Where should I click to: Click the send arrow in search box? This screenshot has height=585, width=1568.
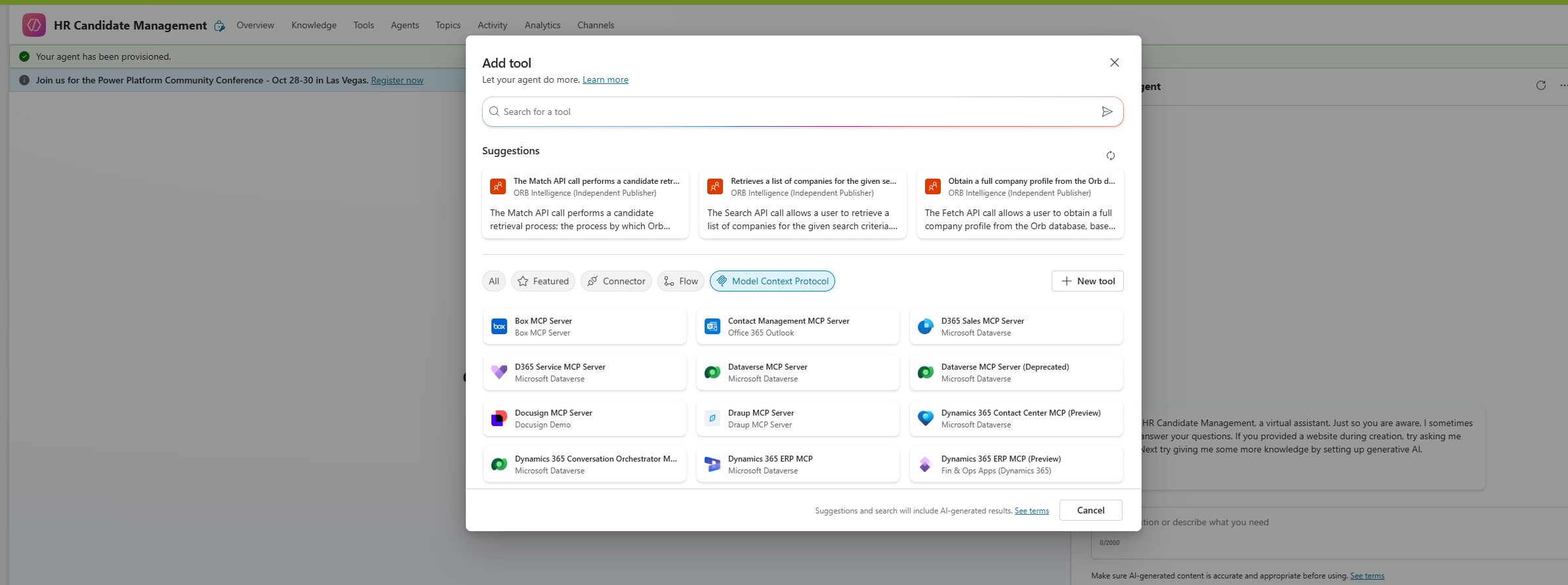[1107, 112]
